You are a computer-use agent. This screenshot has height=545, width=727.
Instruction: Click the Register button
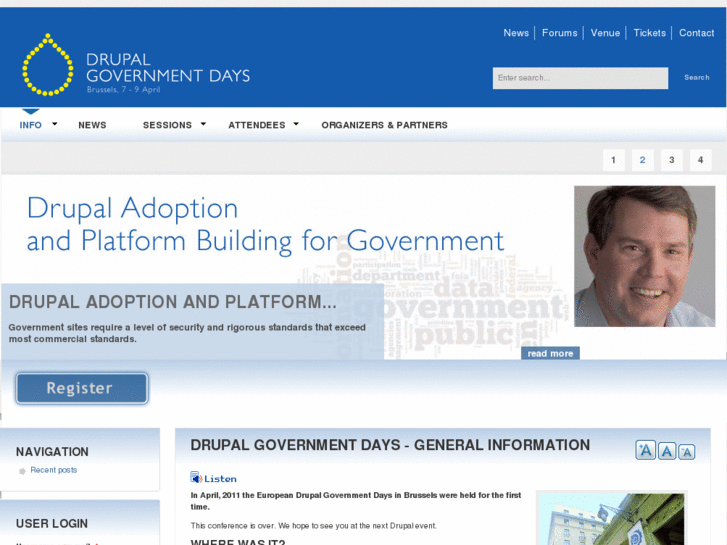(82, 388)
